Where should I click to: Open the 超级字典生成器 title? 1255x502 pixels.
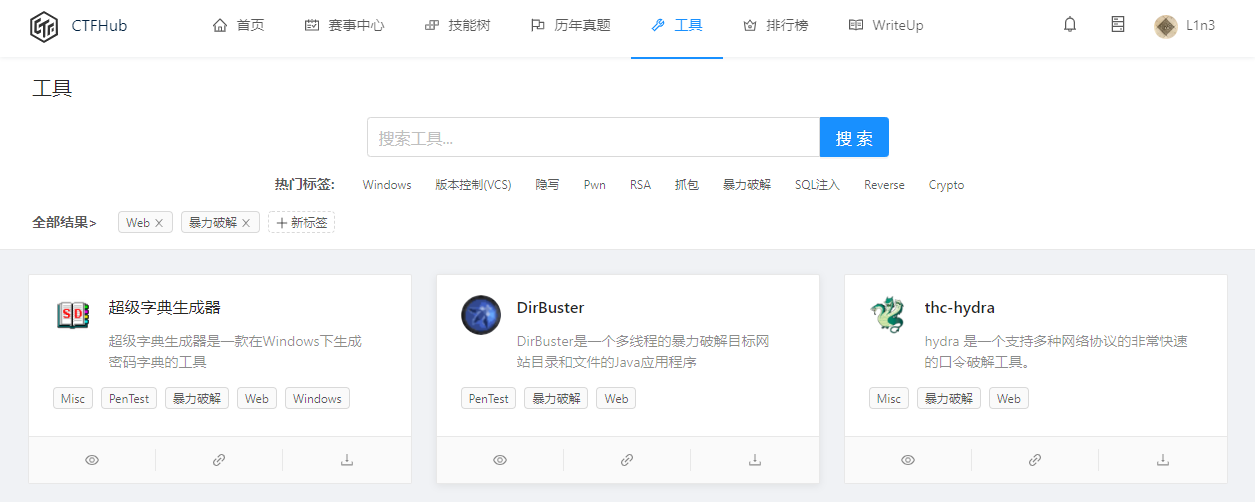164,307
